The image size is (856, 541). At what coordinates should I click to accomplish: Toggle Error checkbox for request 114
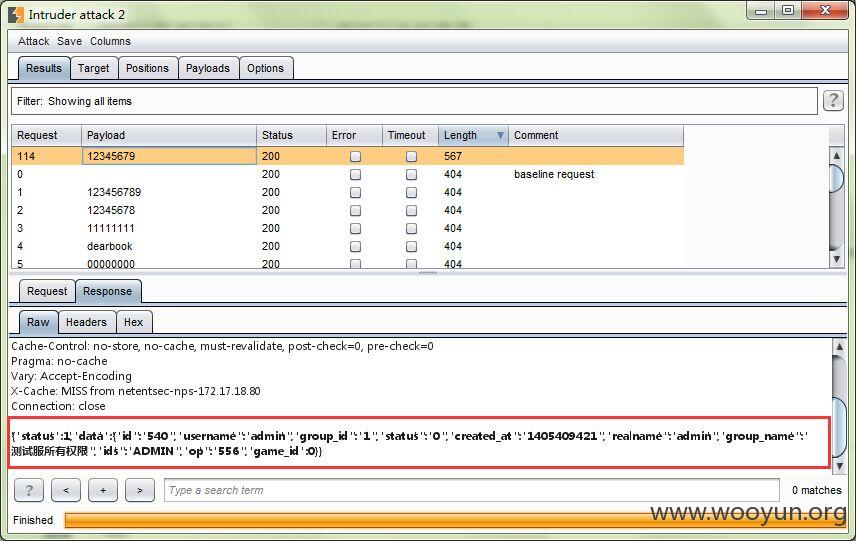coord(355,157)
